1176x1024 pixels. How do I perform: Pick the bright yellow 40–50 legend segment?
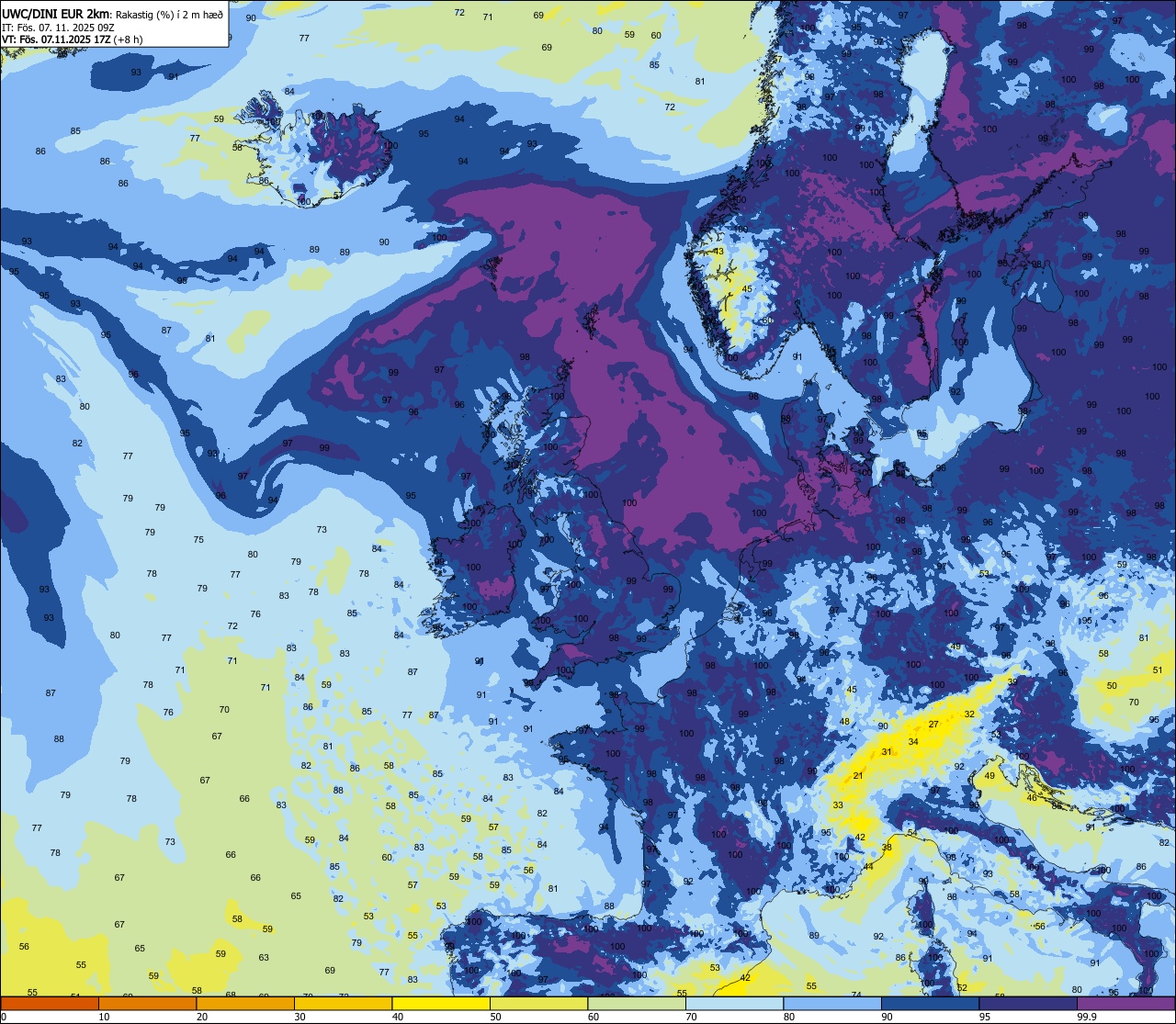click(x=441, y=1004)
